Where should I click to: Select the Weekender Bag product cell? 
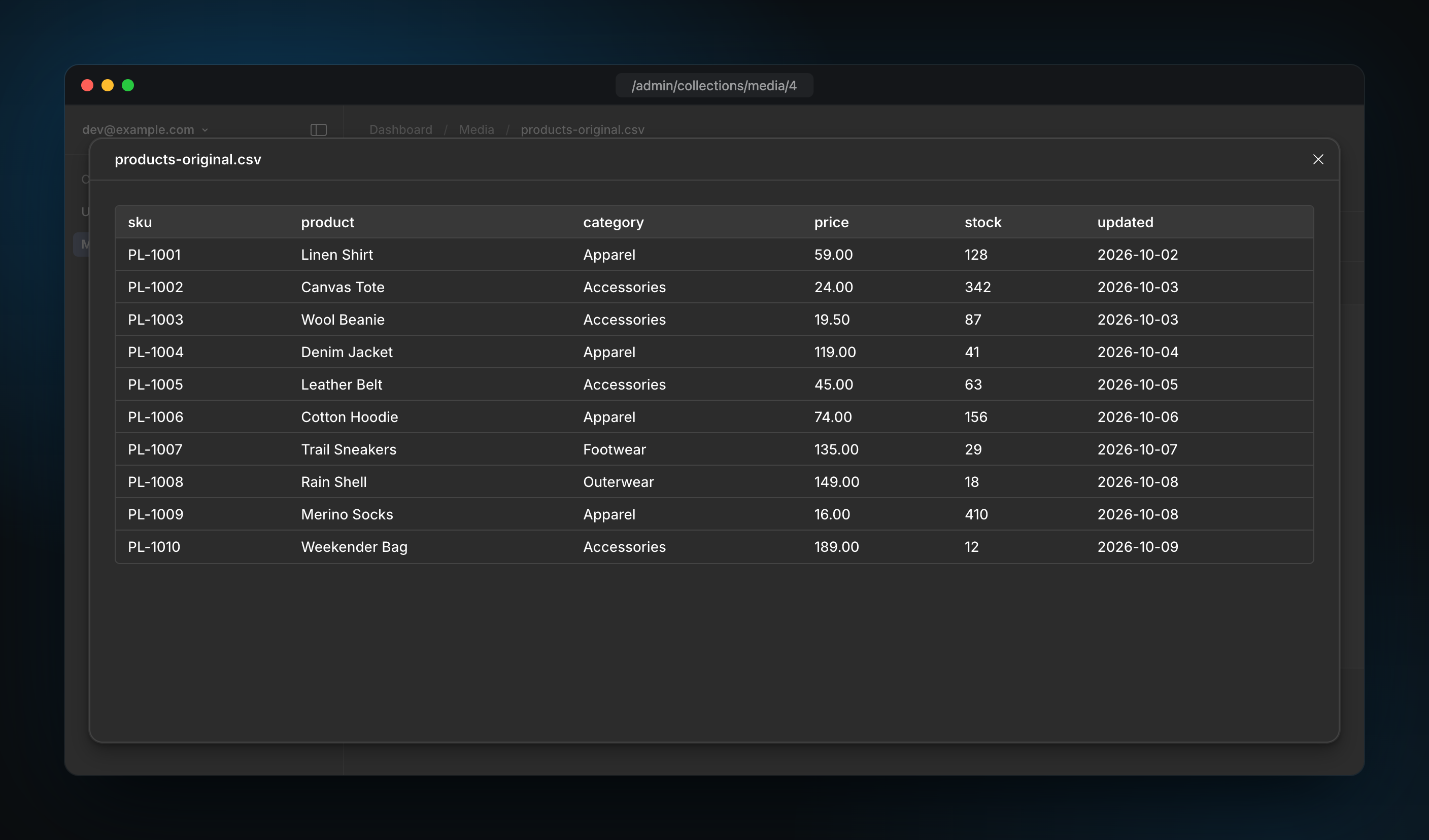click(354, 547)
